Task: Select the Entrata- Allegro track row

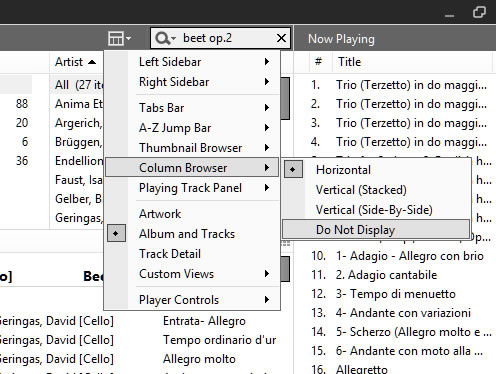Action: [204, 321]
